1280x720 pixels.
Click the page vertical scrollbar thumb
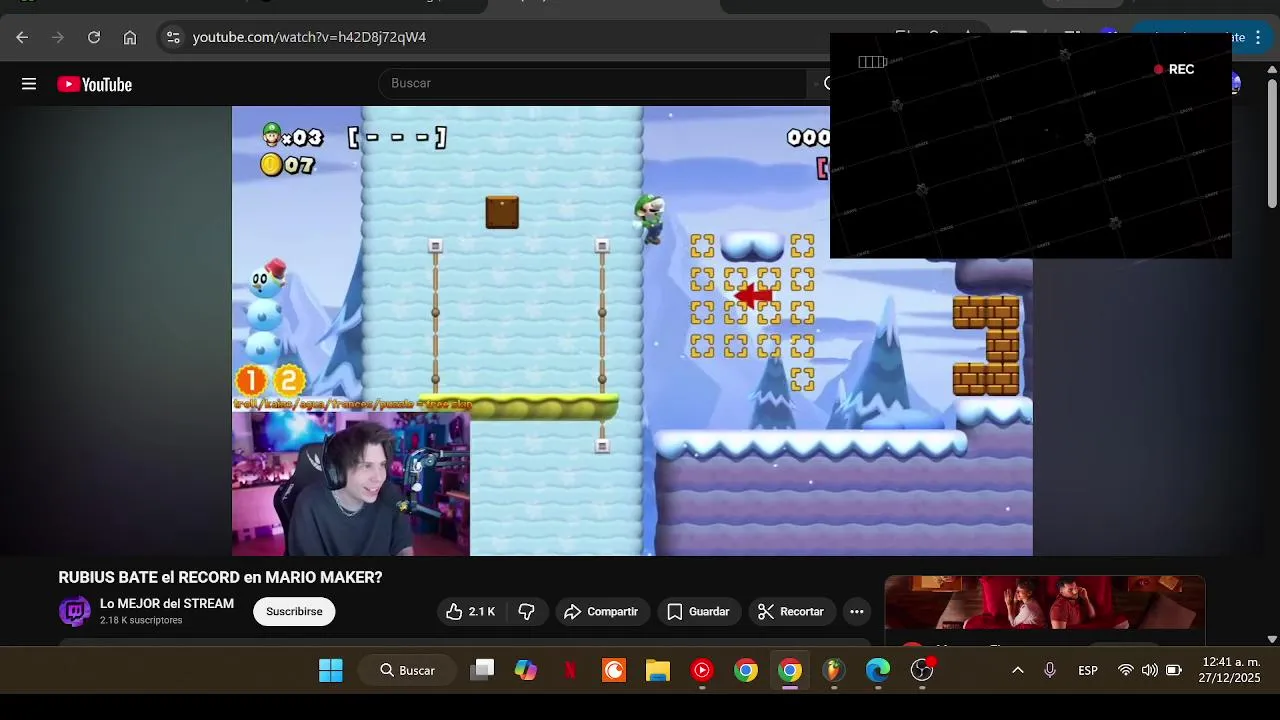pos(1272,142)
